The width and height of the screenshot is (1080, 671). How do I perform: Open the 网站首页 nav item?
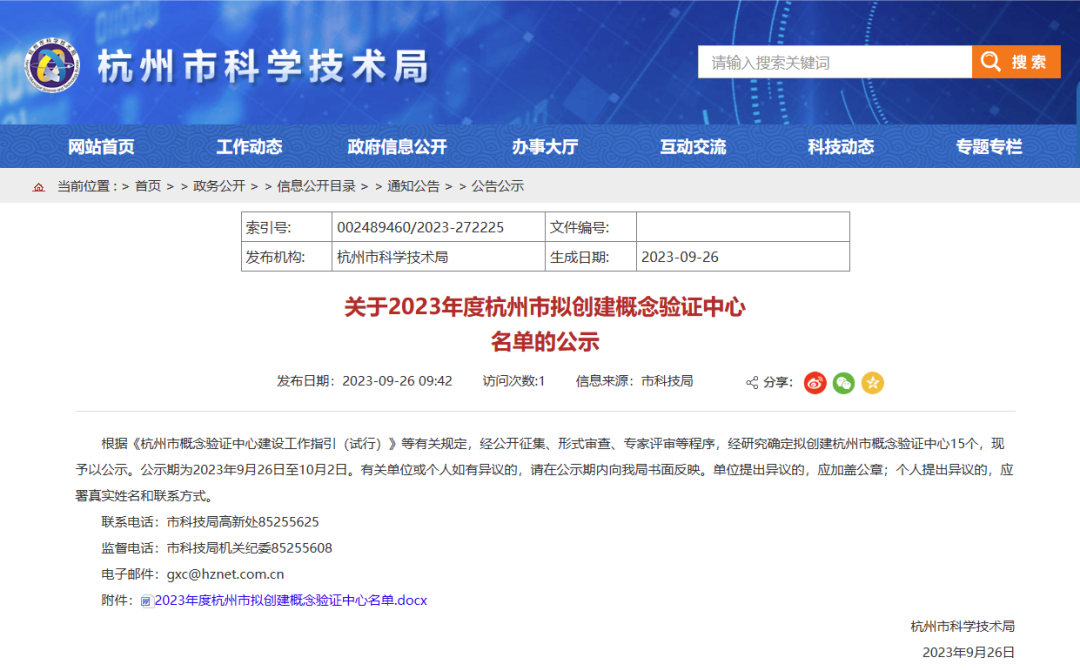point(101,147)
